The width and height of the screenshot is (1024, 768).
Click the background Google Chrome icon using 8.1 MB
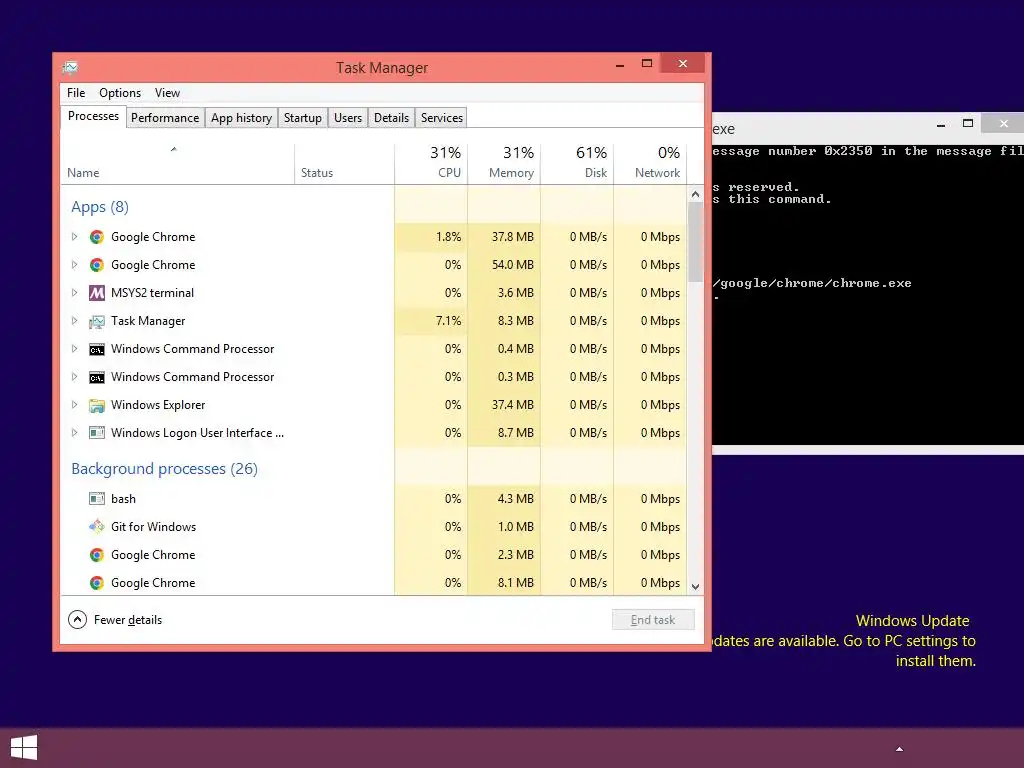97,583
